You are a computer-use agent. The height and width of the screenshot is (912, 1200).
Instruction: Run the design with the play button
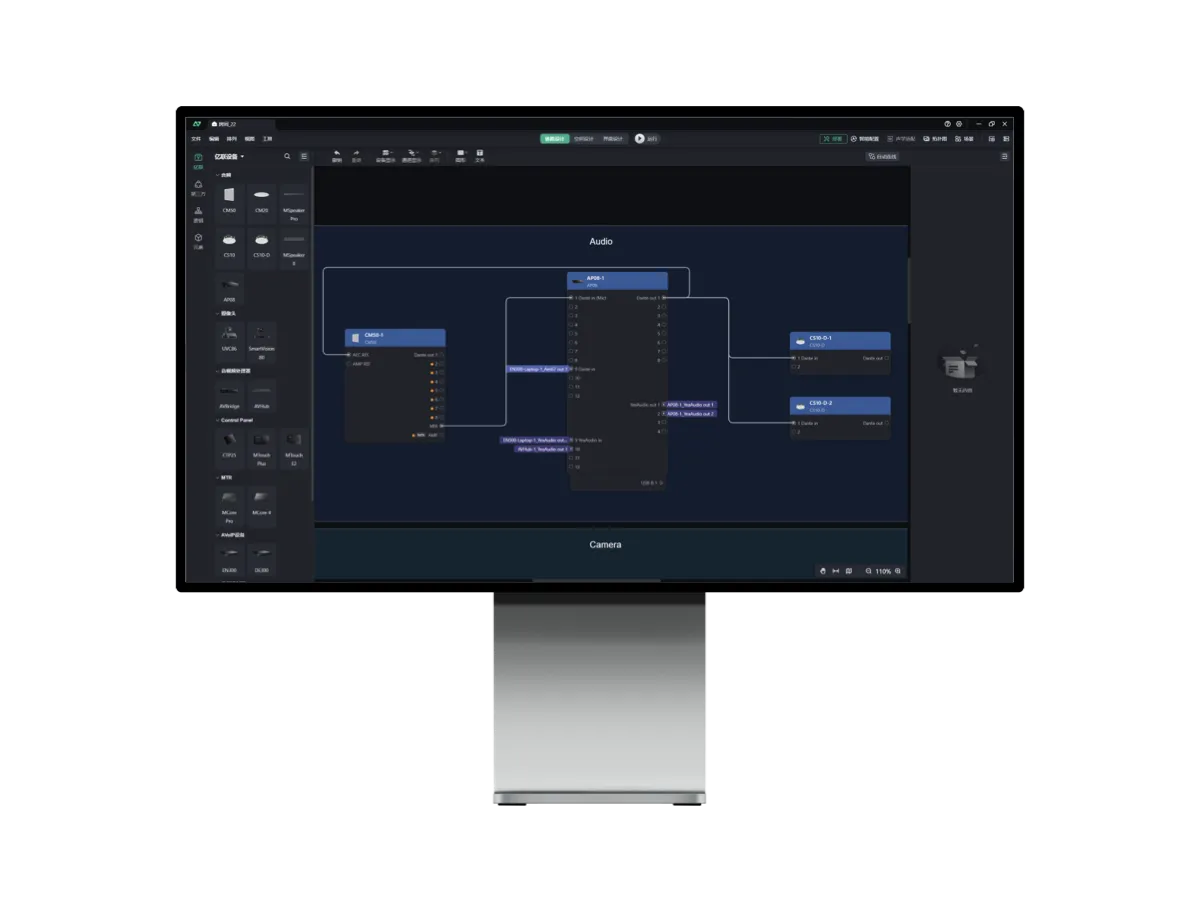[640, 139]
